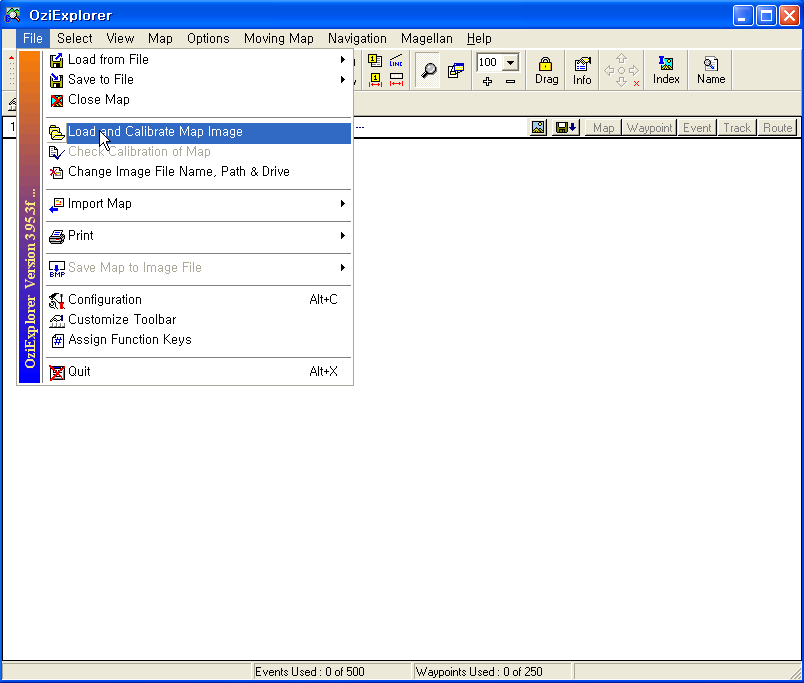Screen dimensions: 804x683
Task: Expand the Save to File submenu
Action: click(x=198, y=79)
